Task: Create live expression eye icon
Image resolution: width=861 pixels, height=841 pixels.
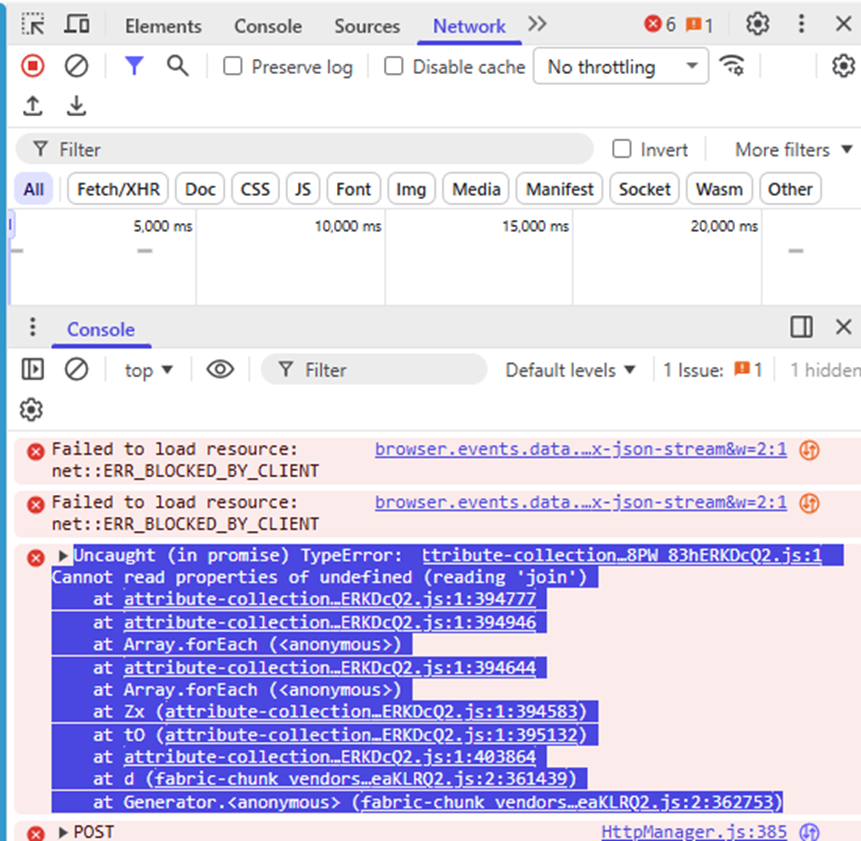Action: coord(220,369)
